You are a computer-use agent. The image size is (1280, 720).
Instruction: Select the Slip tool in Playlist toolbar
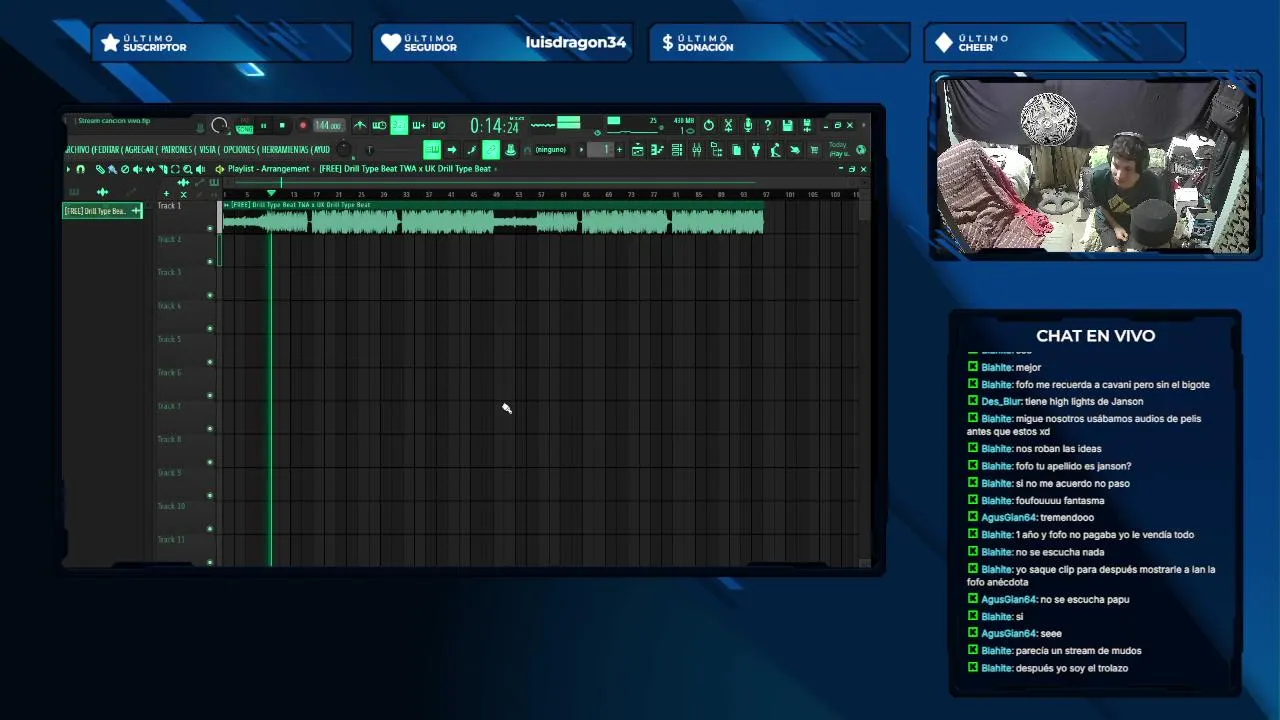(151, 169)
